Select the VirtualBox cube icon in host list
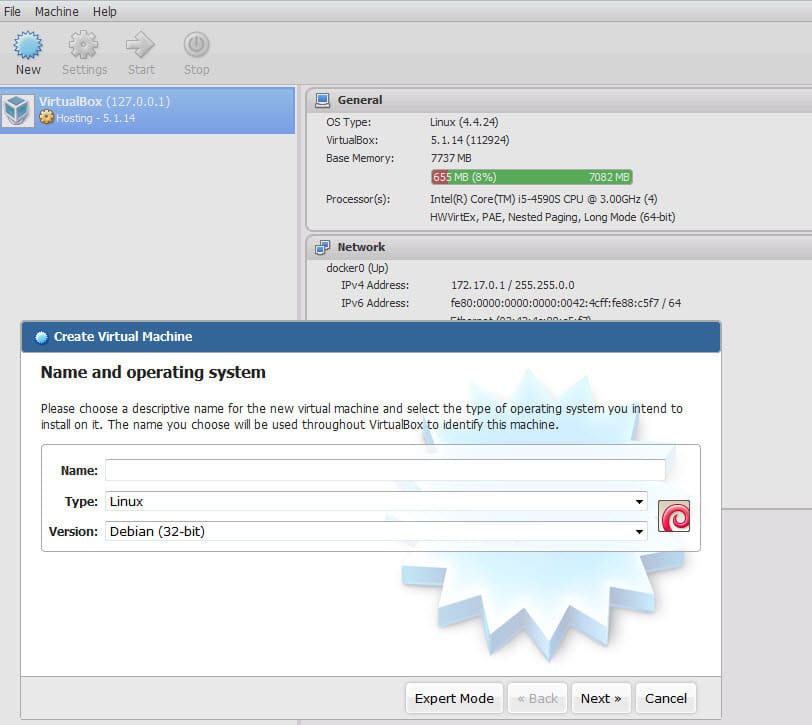The image size is (812, 725). [x=18, y=110]
